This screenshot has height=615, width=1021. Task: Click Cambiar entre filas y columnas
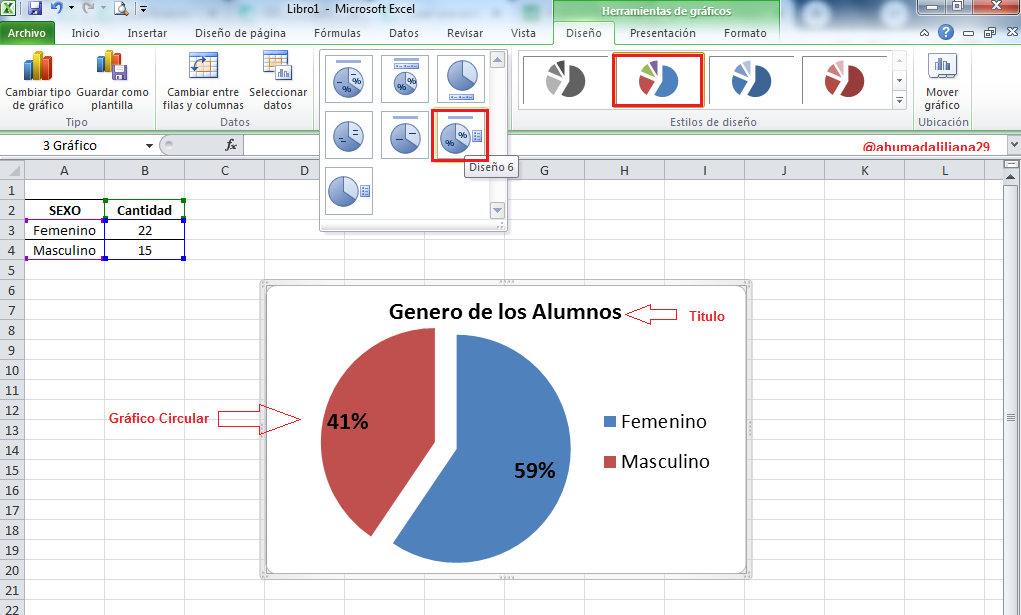point(203,81)
